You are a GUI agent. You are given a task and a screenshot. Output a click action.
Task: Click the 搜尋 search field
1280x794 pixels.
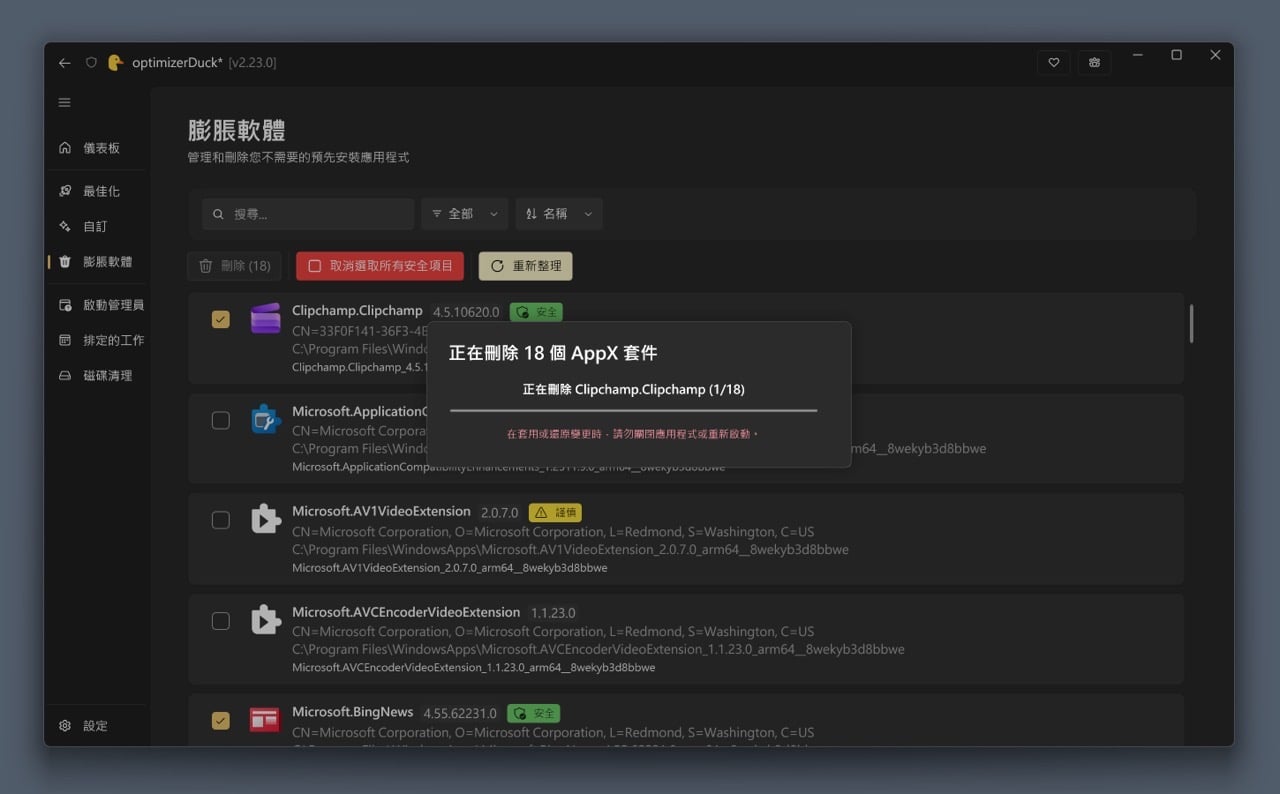(x=308, y=214)
